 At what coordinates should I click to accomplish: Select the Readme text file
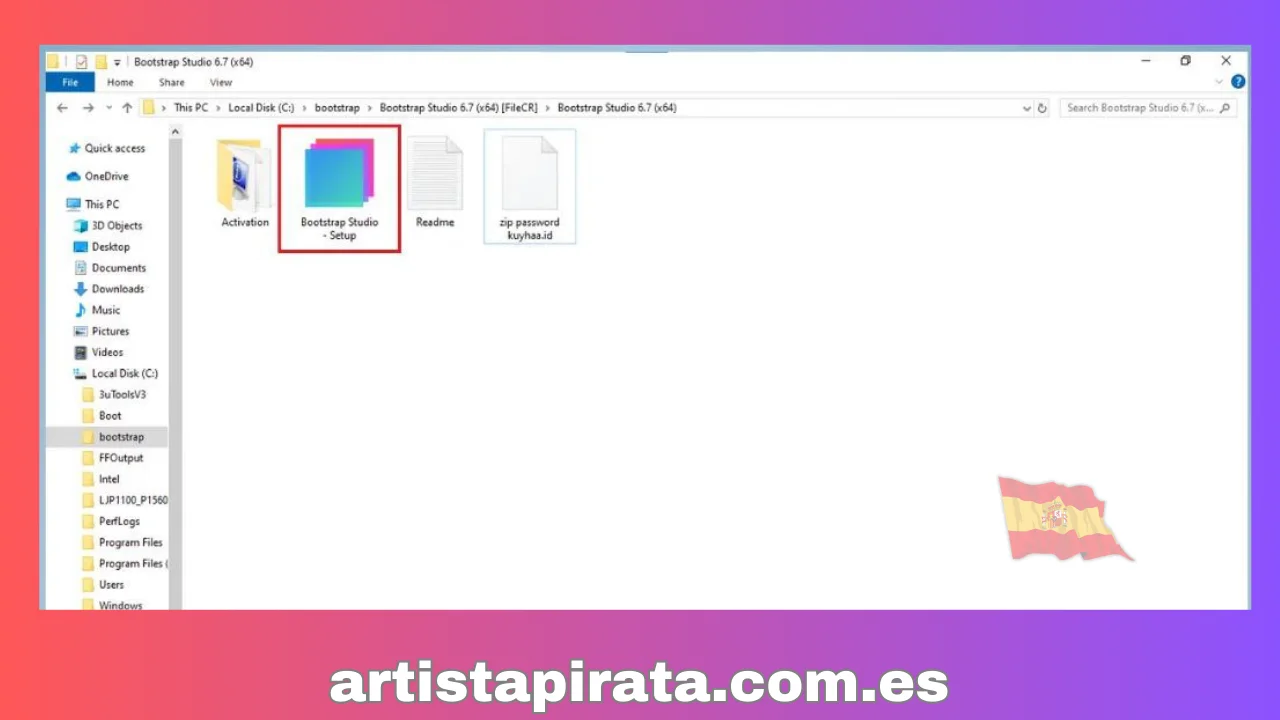(x=435, y=183)
